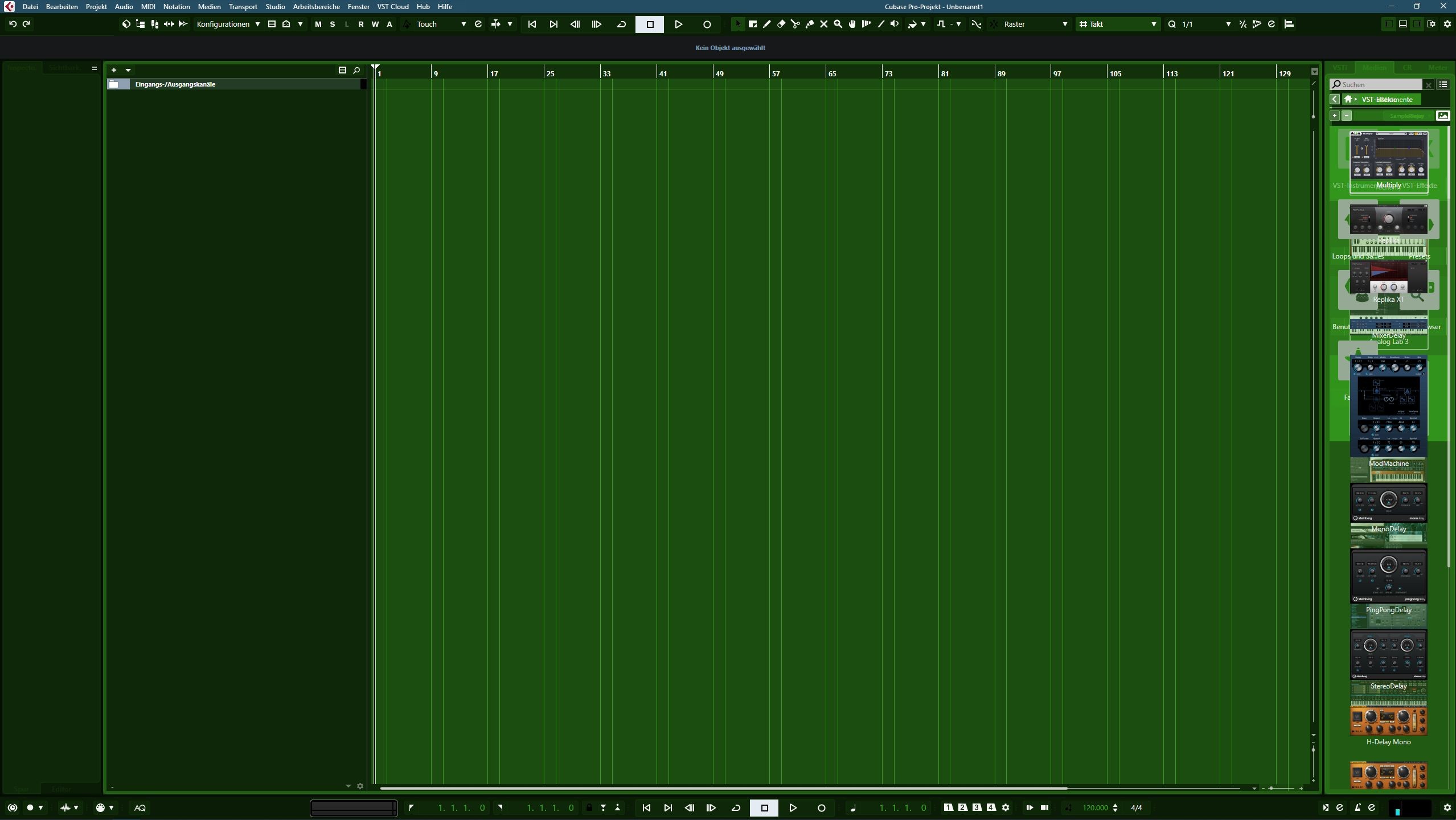Screen dimensions: 1456x820
Task: Select the Draw pencil tool
Action: tap(767, 24)
